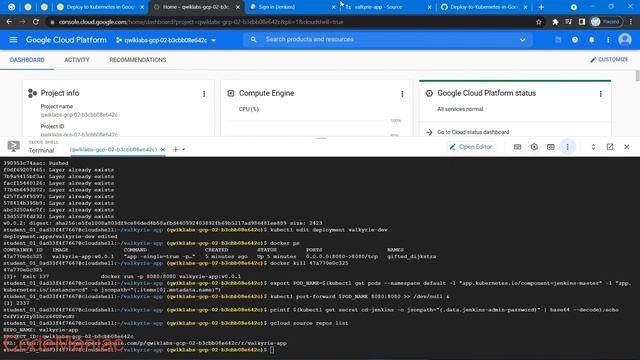Add a new Cloud Shell terminal tab
Image resolution: width=640 pixels, height=360 pixels.
[x=176, y=149]
